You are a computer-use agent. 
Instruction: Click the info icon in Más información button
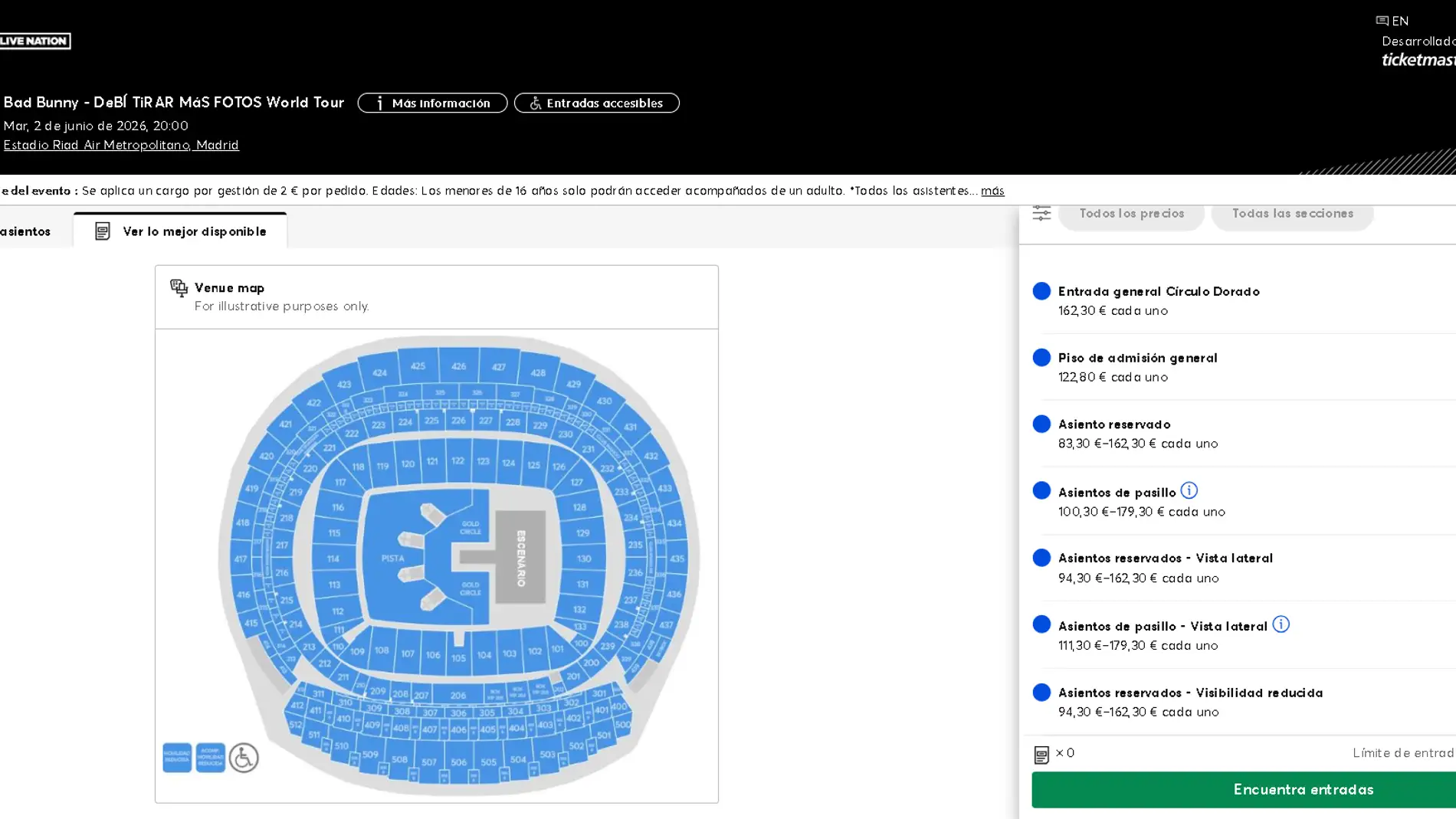click(x=380, y=103)
